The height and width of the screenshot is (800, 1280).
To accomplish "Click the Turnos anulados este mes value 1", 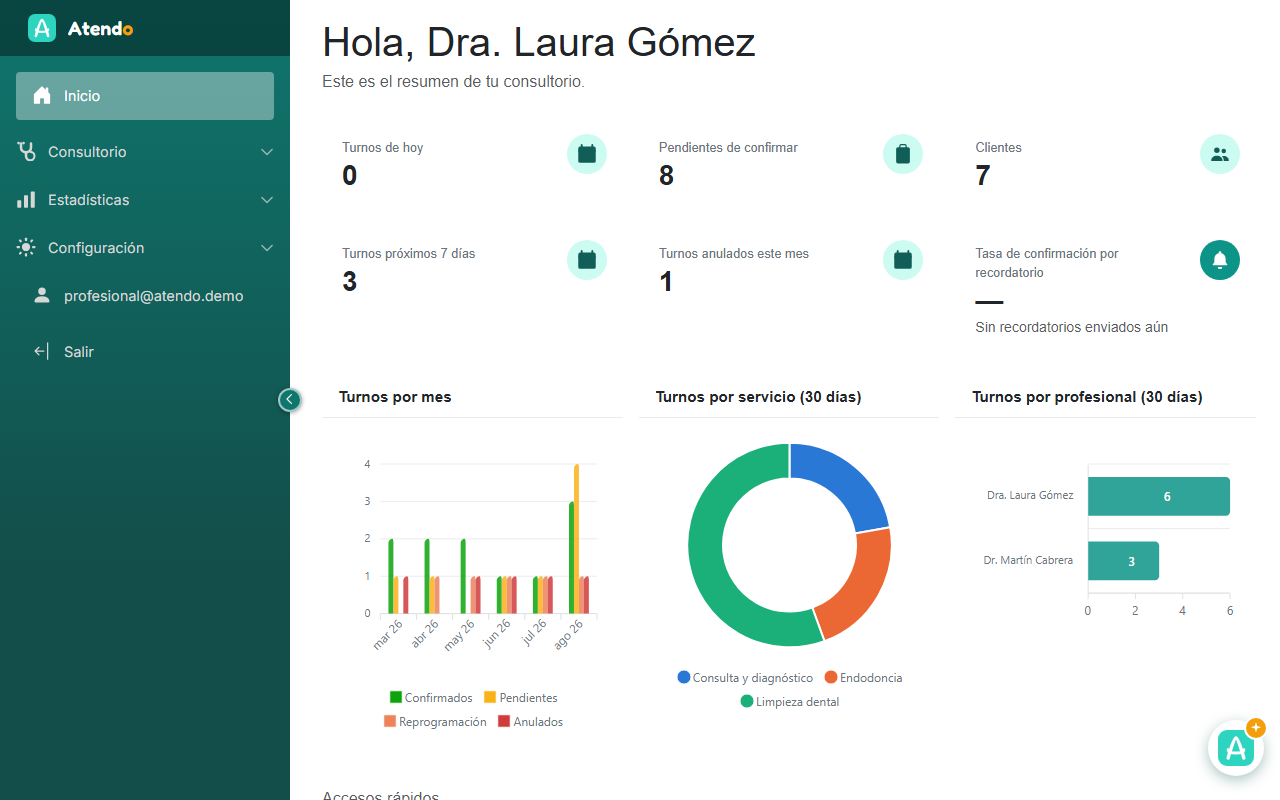I will (x=666, y=282).
